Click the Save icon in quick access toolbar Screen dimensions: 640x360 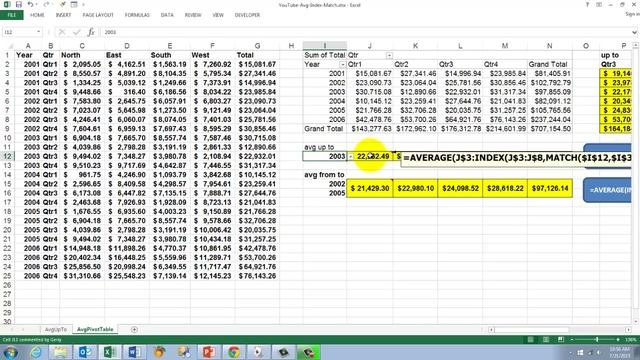point(19,4)
